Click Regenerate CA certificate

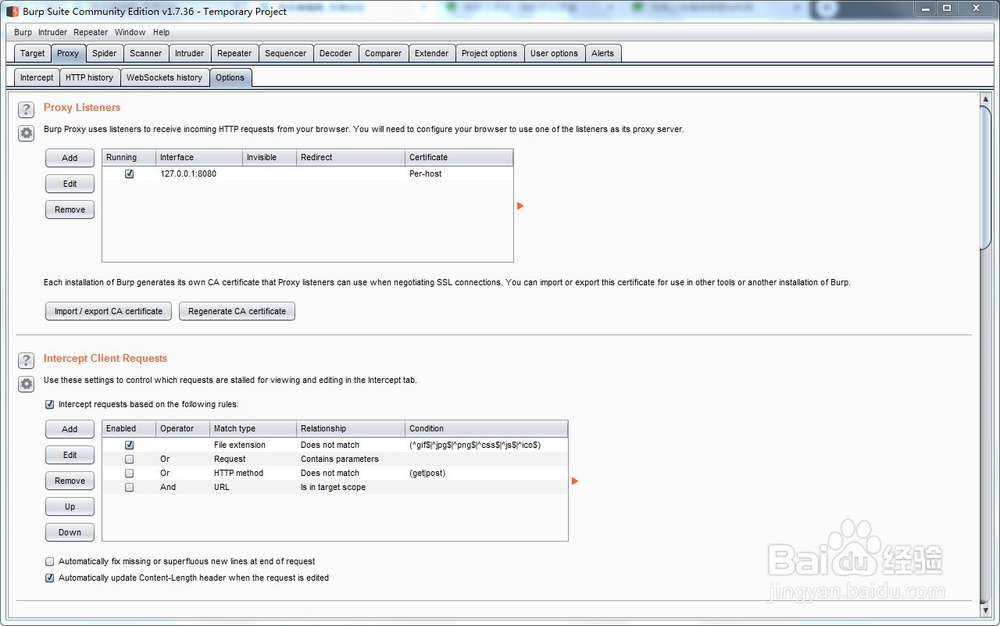pos(237,311)
